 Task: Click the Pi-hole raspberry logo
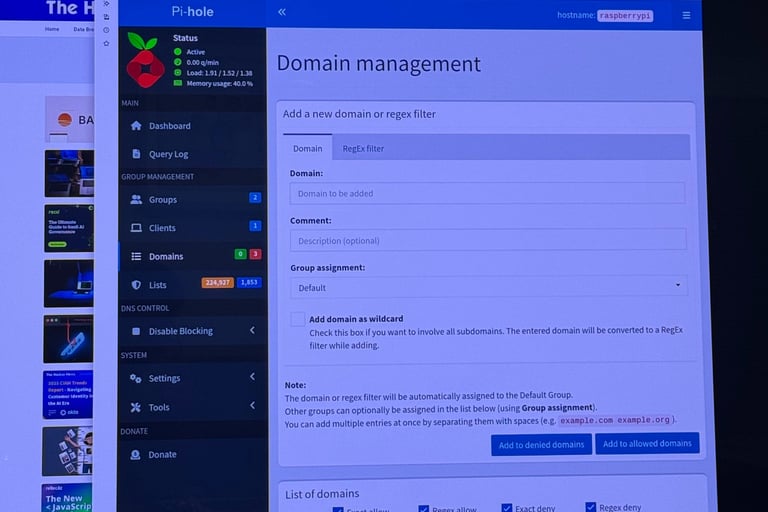click(145, 61)
